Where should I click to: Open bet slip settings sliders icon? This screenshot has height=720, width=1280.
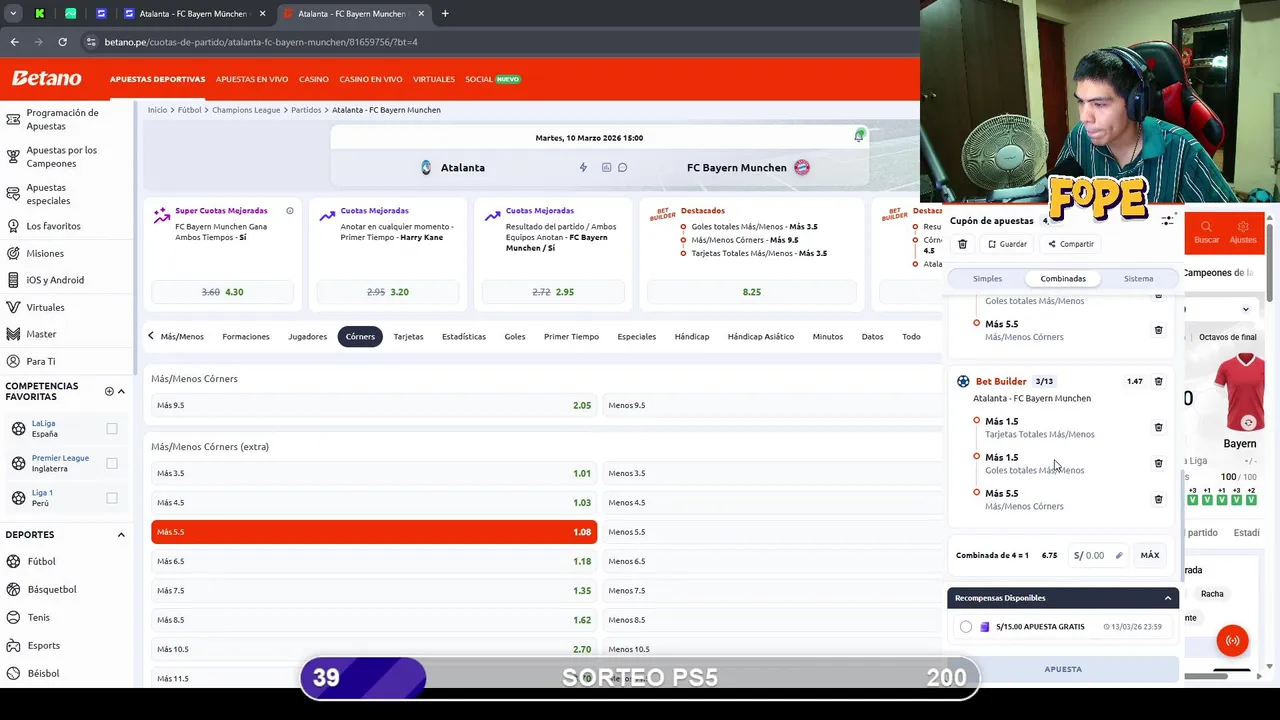(1167, 220)
